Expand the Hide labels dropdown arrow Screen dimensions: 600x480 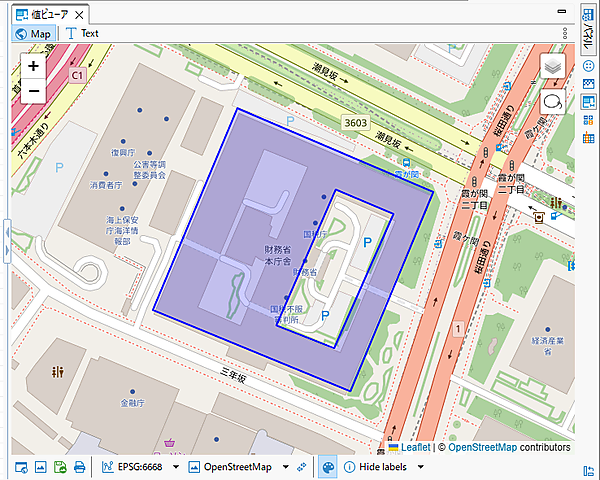tap(421, 467)
